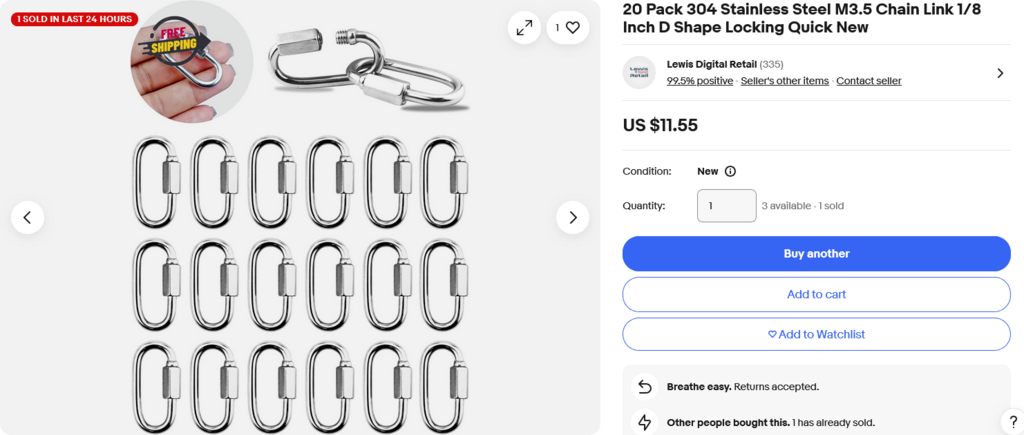The width and height of the screenshot is (1024, 435).
Task: Focus the Quantity input field
Action: click(726, 206)
